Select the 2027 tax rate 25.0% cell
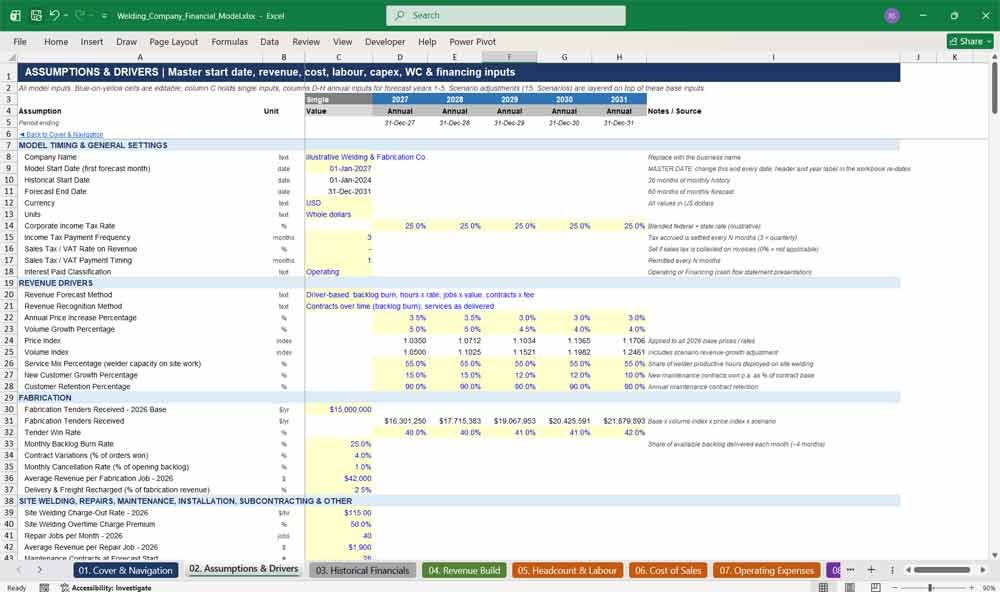 (x=400, y=226)
